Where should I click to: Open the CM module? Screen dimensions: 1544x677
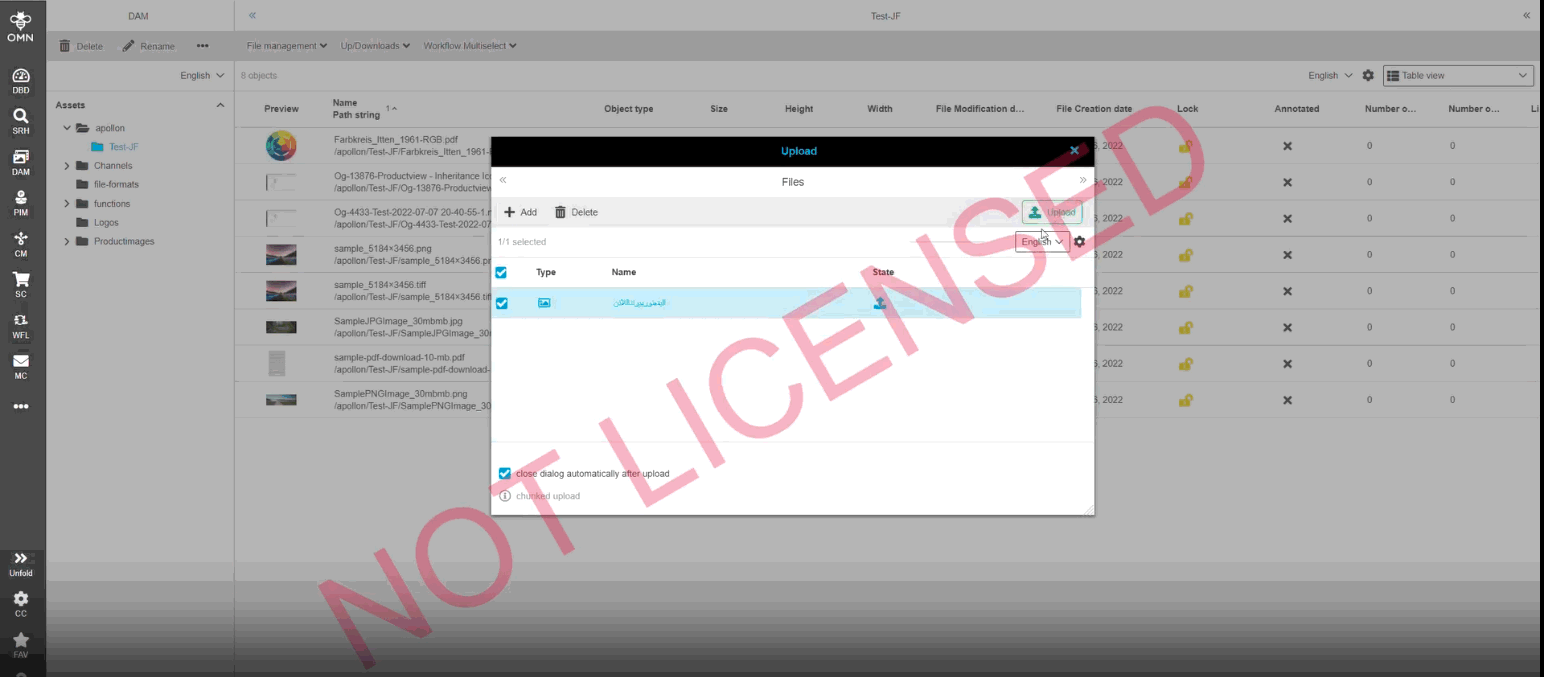coord(21,245)
